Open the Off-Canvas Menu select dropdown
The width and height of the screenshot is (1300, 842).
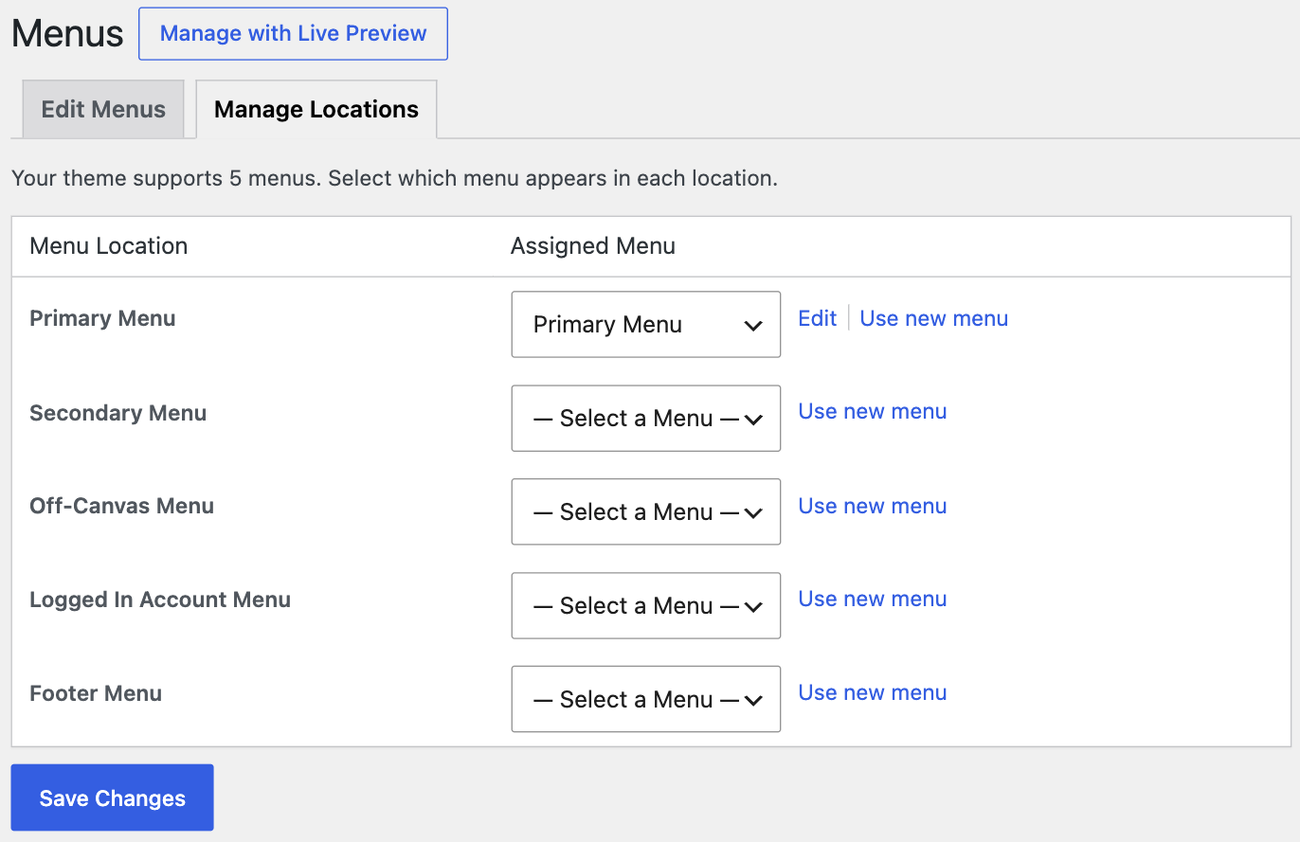coord(646,512)
